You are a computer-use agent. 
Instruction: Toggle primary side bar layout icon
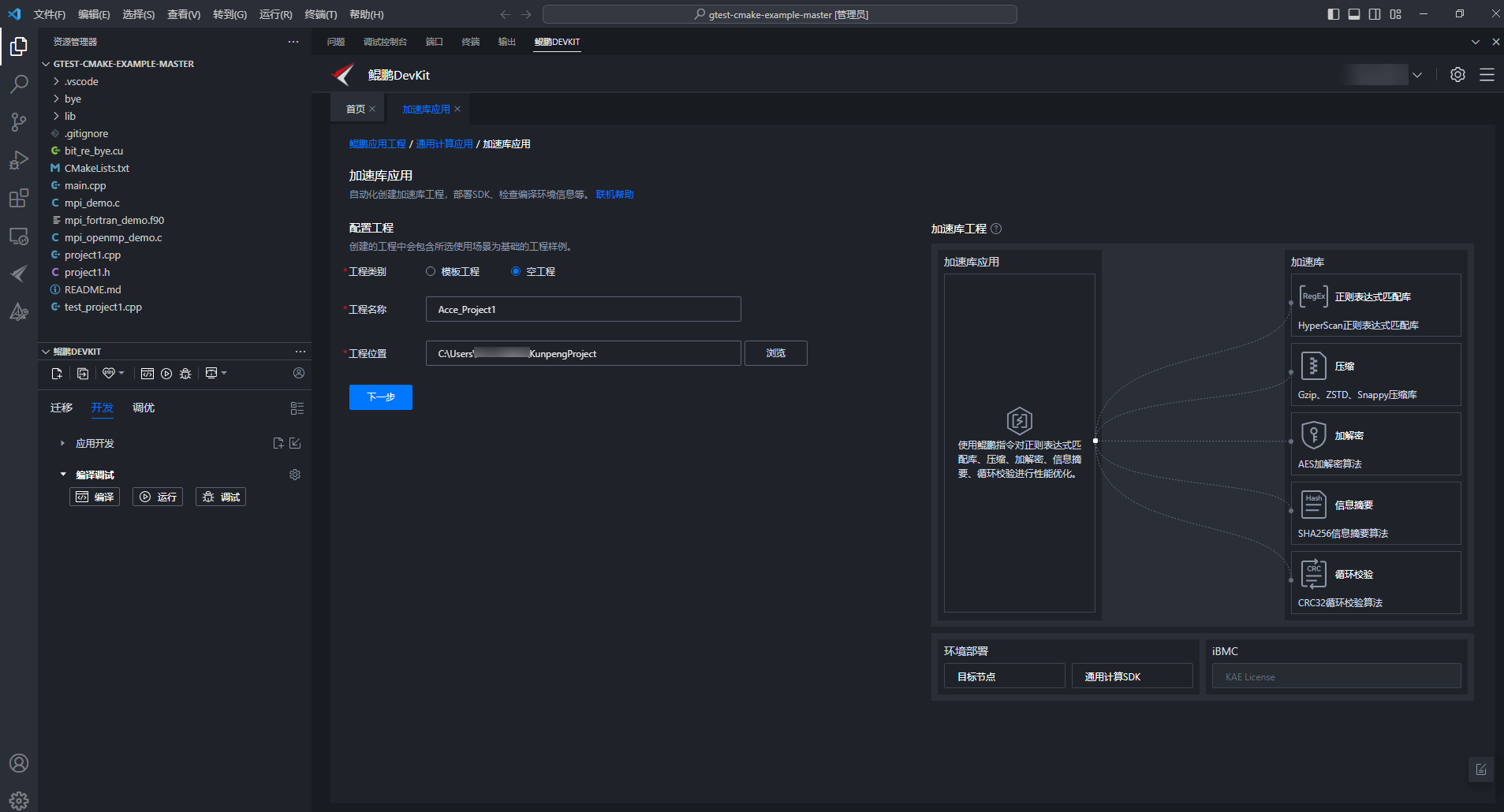point(1334,14)
